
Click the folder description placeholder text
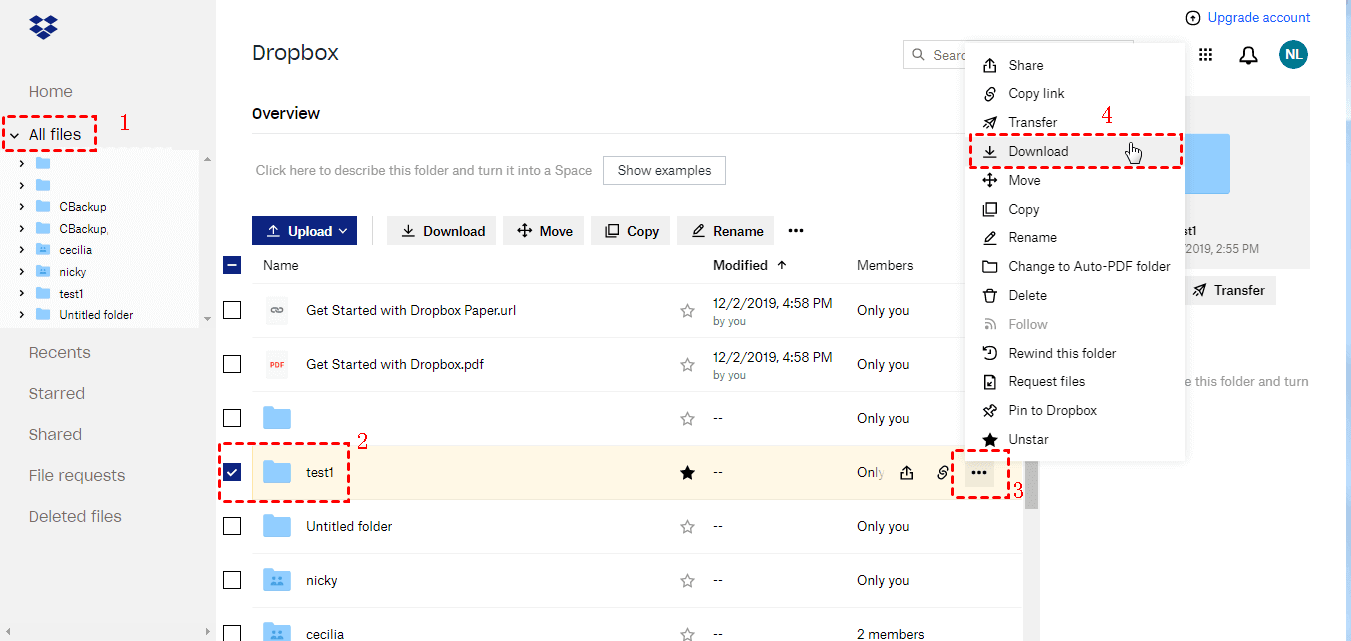424,170
